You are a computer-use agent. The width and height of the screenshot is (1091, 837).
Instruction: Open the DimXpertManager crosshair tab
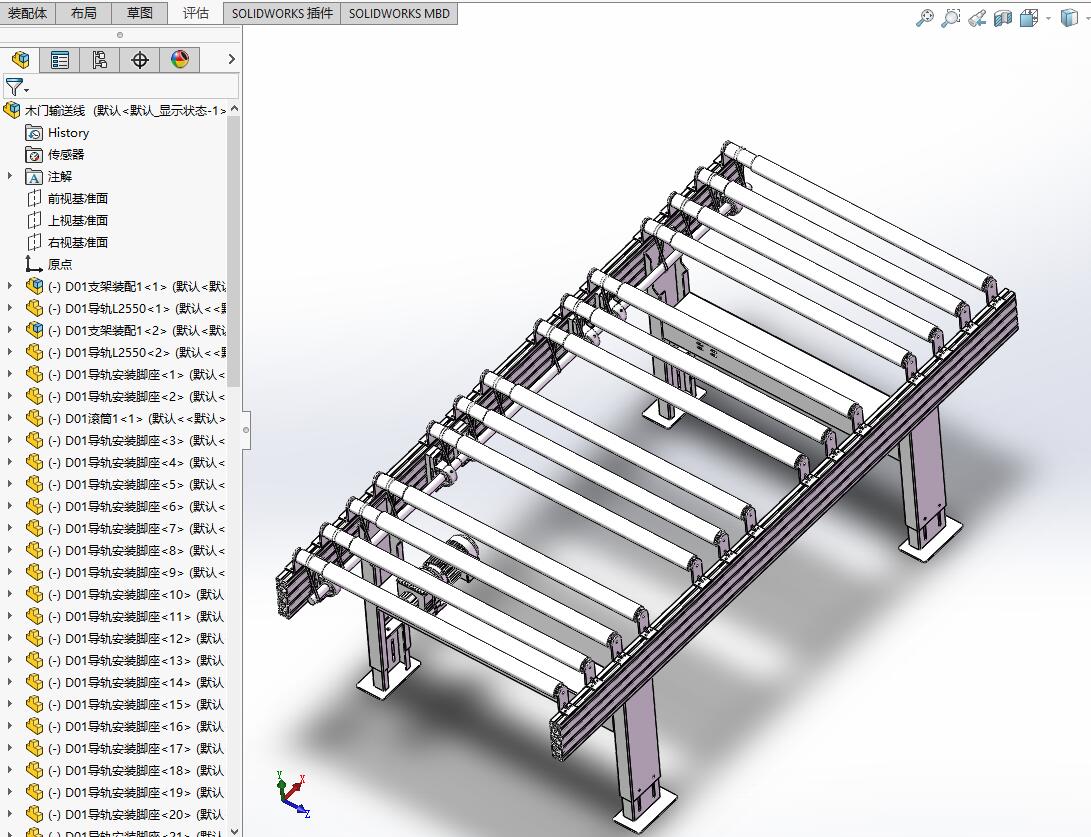(140, 60)
